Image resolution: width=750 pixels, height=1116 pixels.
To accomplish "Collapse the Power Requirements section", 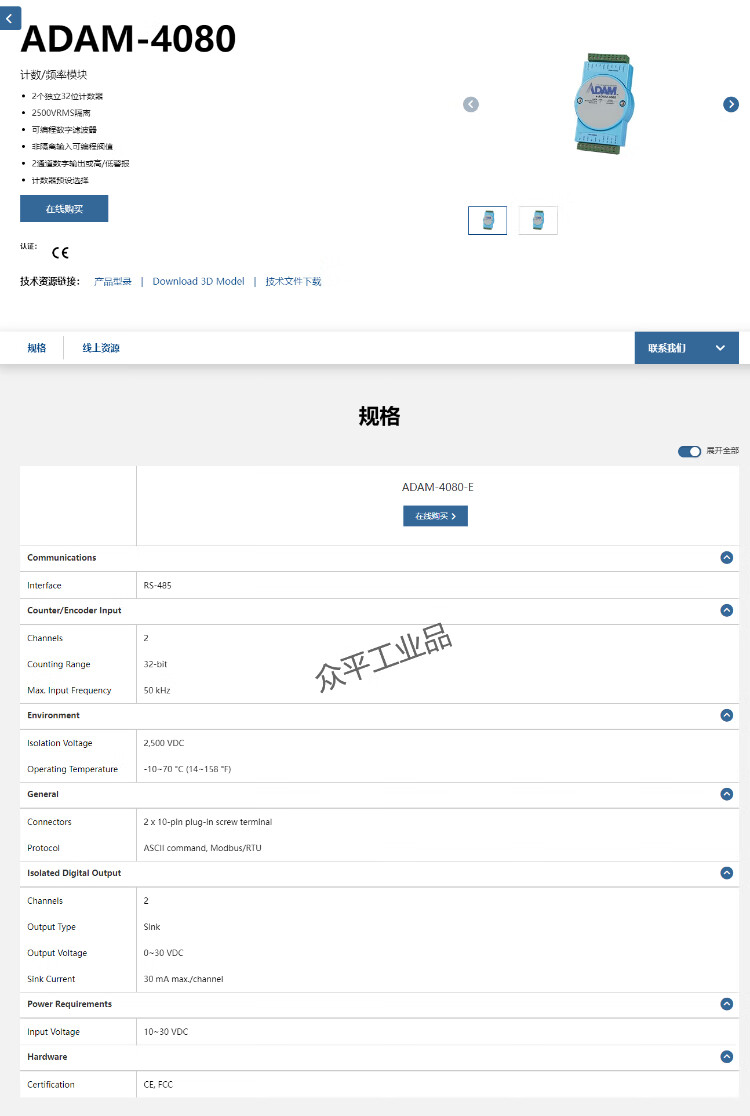I will pyautogui.click(x=727, y=1004).
